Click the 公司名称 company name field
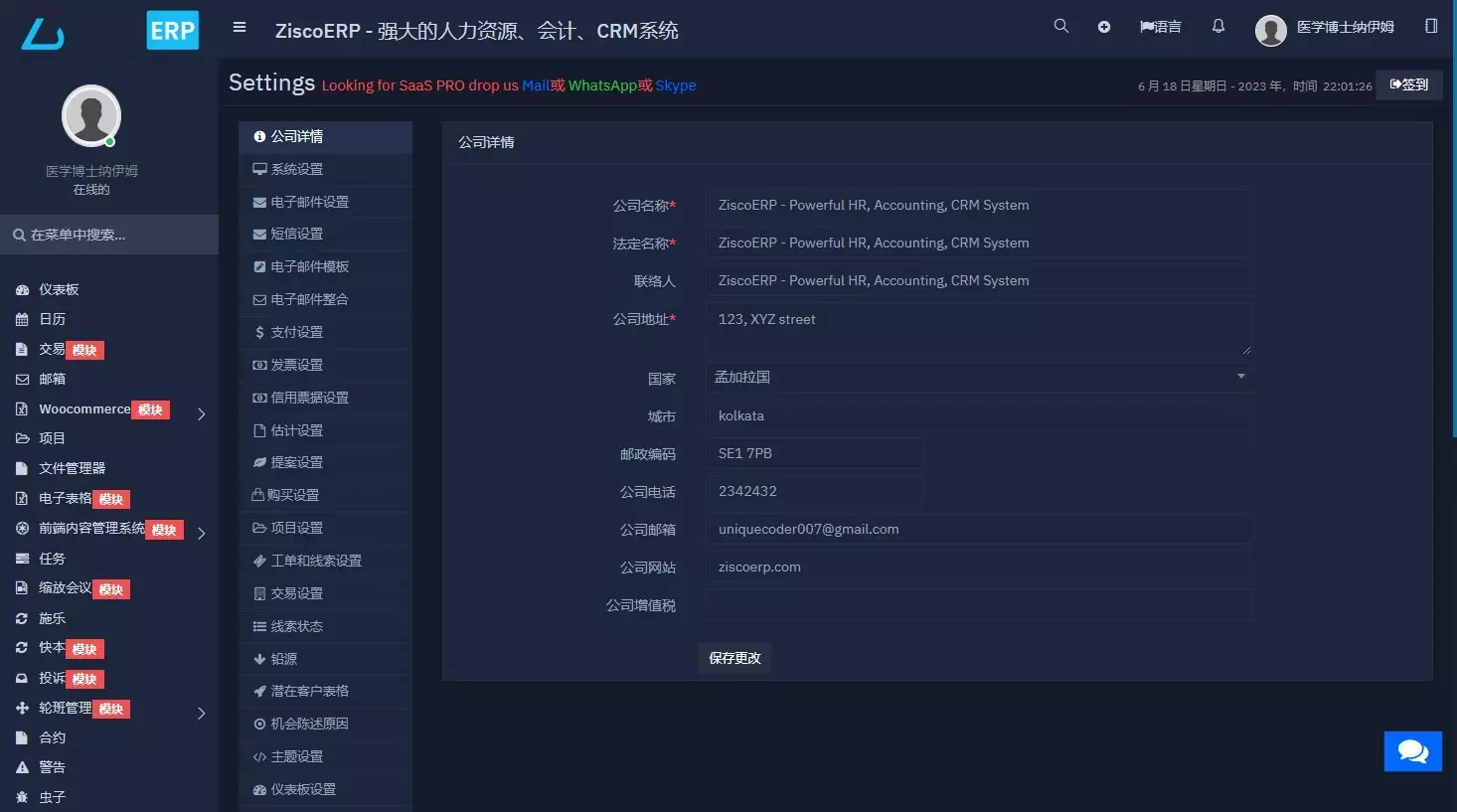The image size is (1457, 812). [x=978, y=205]
